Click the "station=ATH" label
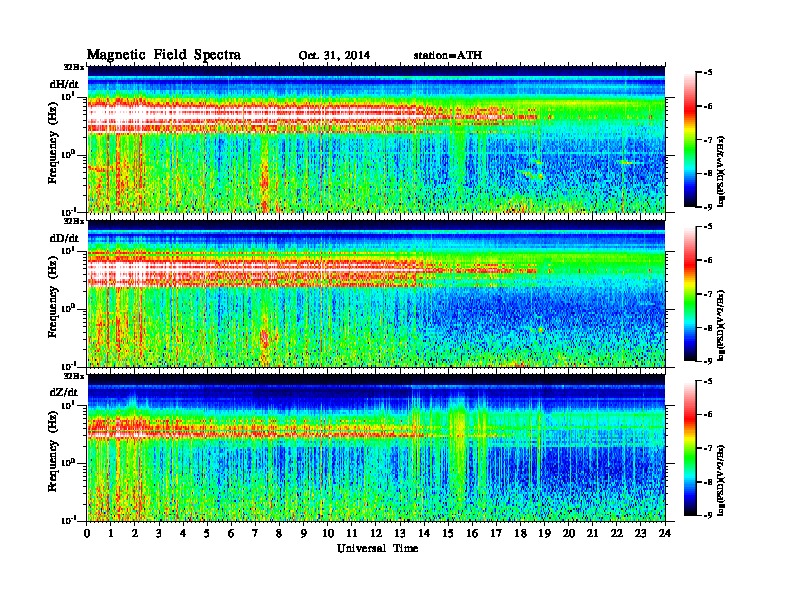792x612 pixels. click(x=448, y=56)
